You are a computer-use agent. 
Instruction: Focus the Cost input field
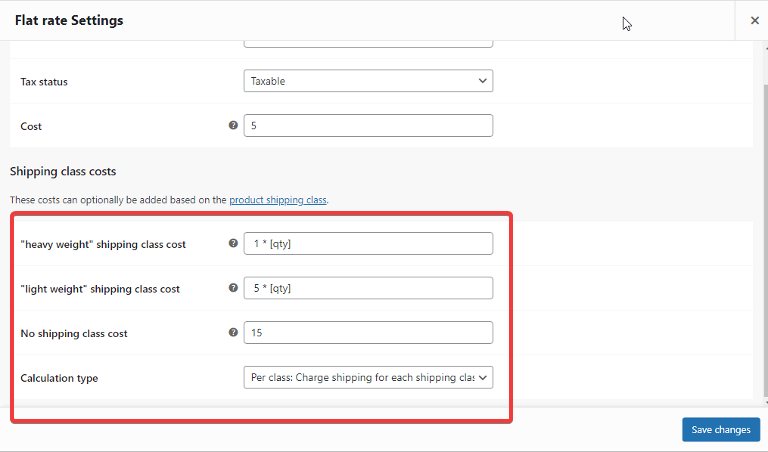tap(368, 125)
